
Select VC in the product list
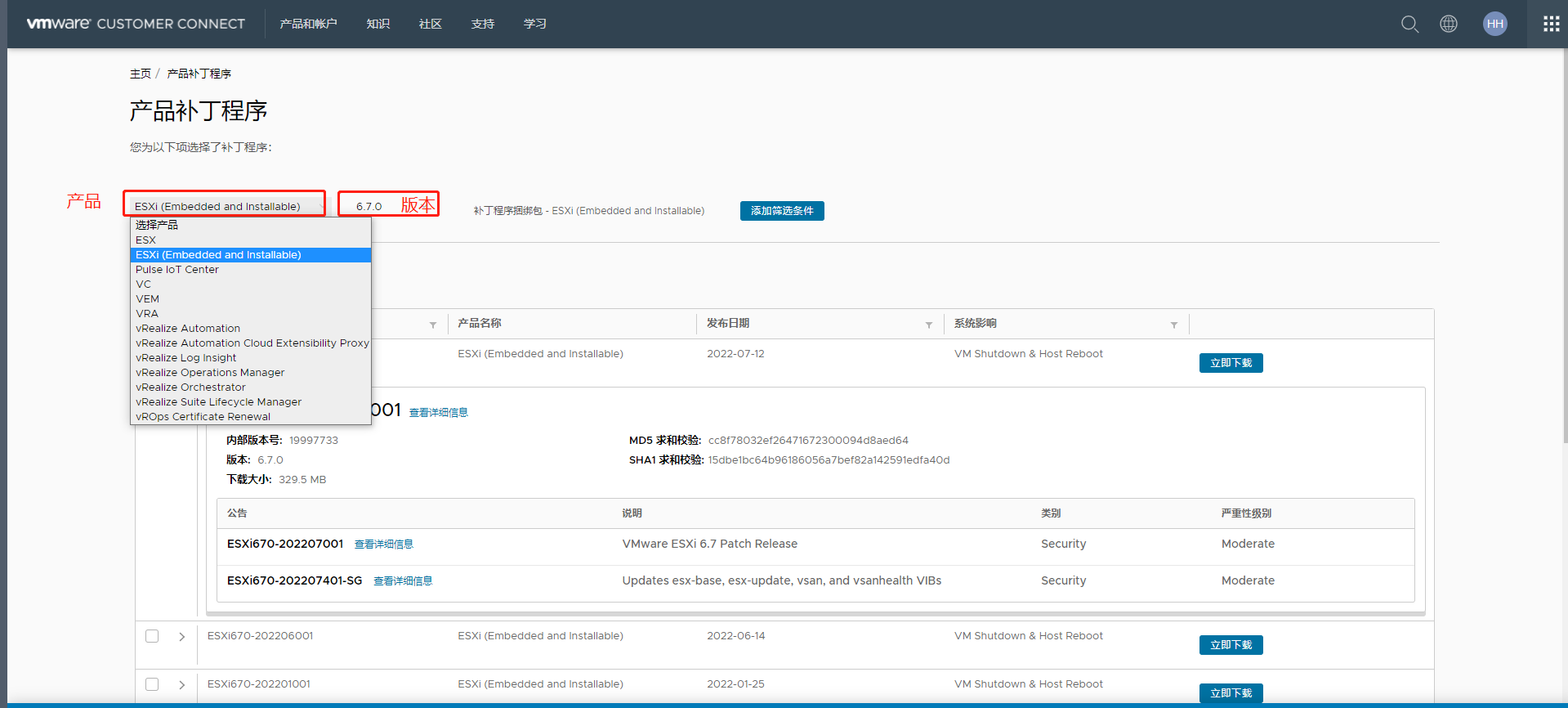click(x=251, y=285)
